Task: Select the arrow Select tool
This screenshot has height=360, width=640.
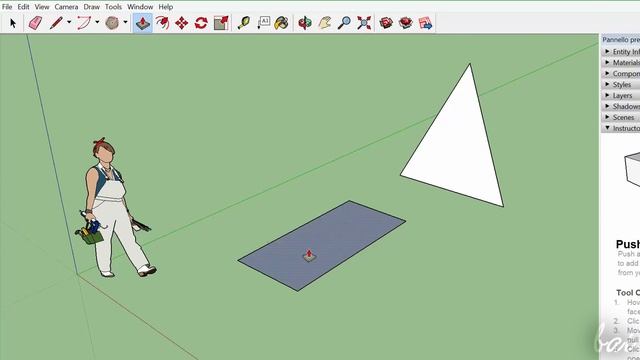Action: pos(13,23)
